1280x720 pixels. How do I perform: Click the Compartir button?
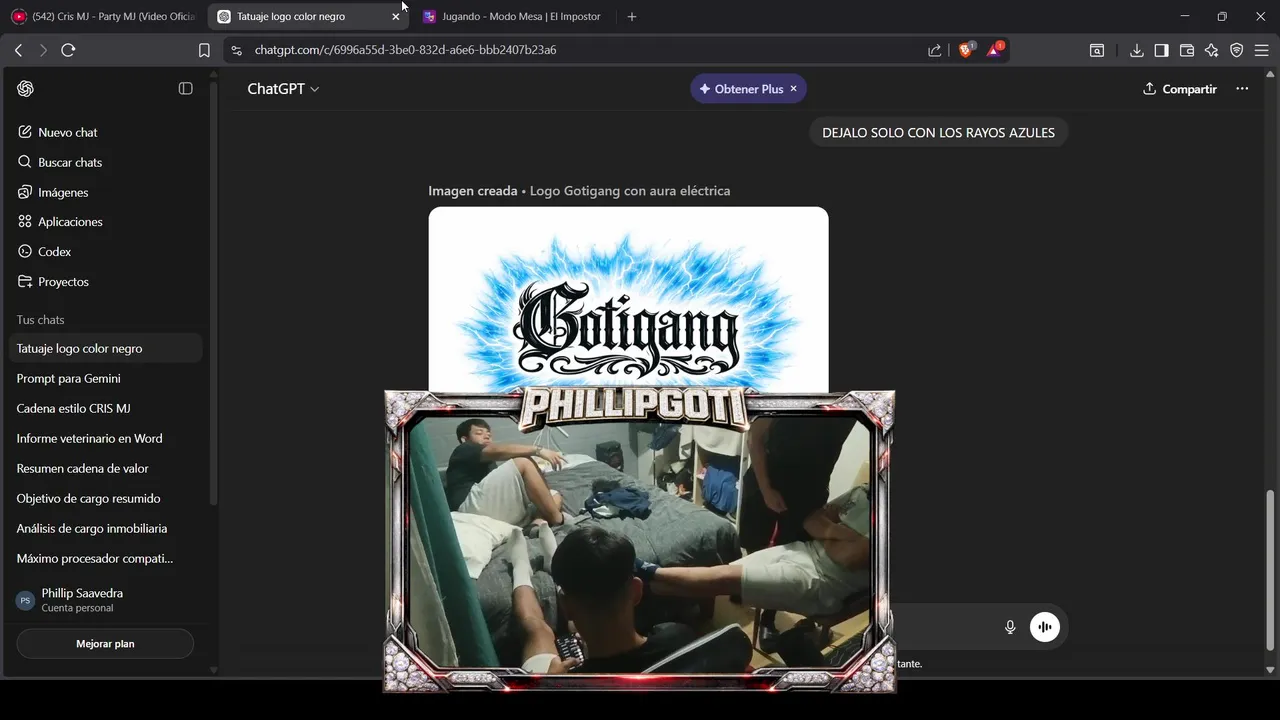coord(1180,89)
